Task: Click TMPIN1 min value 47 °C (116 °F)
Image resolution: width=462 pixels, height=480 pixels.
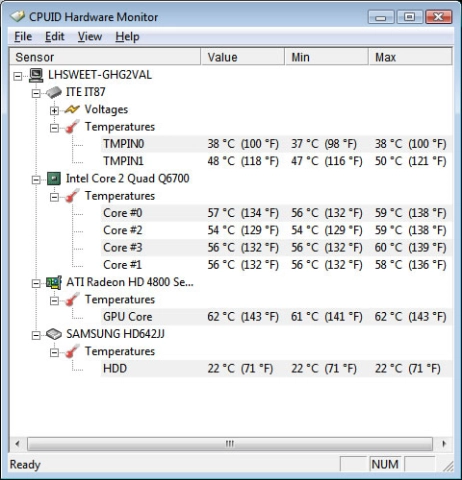Action: [x=327, y=161]
